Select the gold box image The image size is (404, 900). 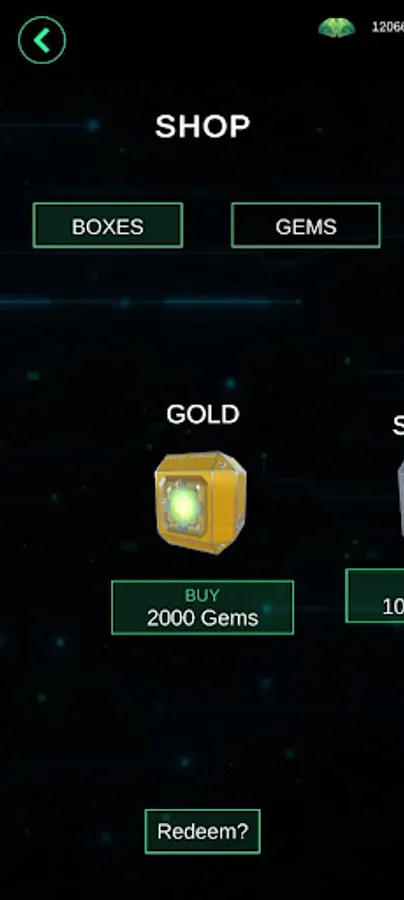[x=201, y=502]
